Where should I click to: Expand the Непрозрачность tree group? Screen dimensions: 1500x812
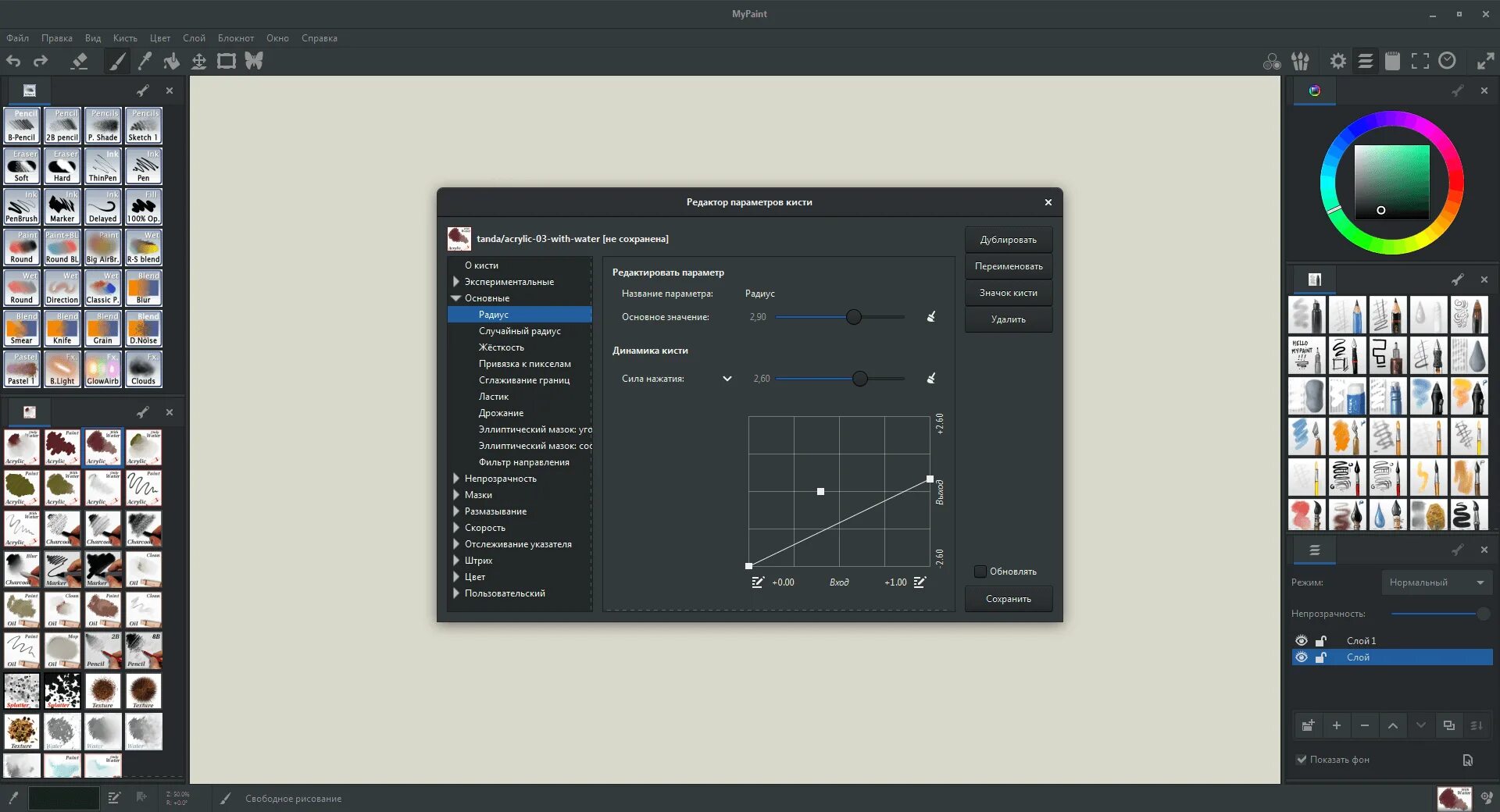point(456,478)
